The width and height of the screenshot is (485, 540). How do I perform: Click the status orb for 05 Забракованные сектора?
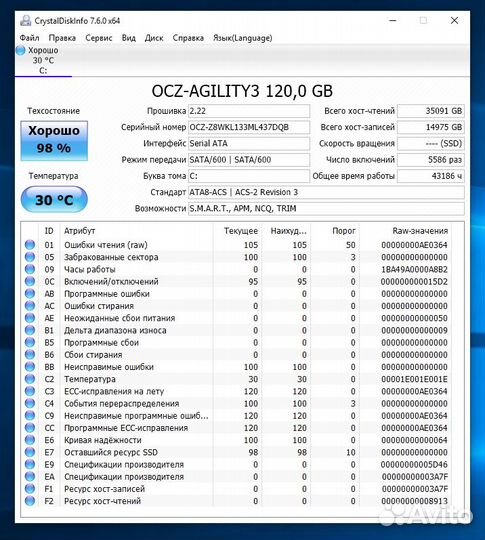(30, 257)
